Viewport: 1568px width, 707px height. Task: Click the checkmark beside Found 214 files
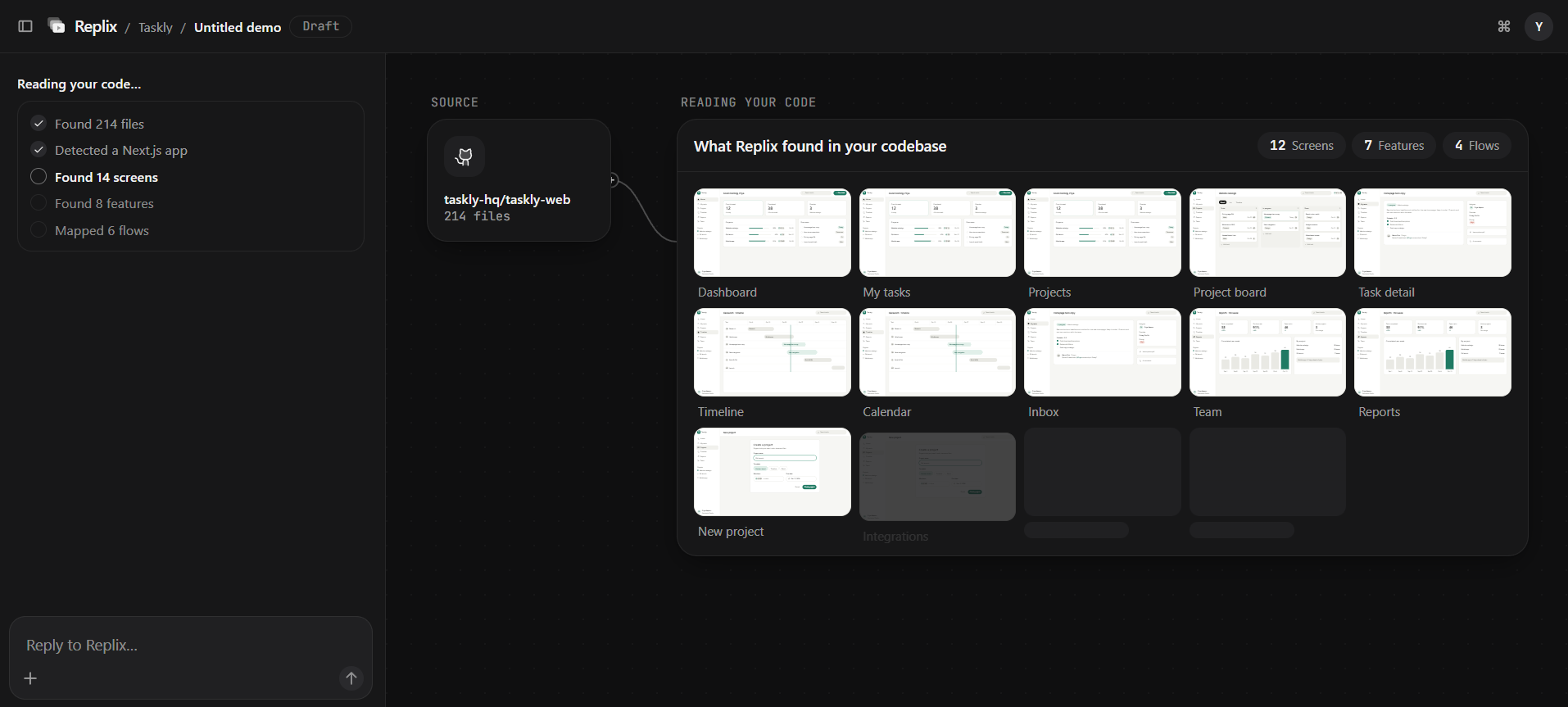[39, 124]
